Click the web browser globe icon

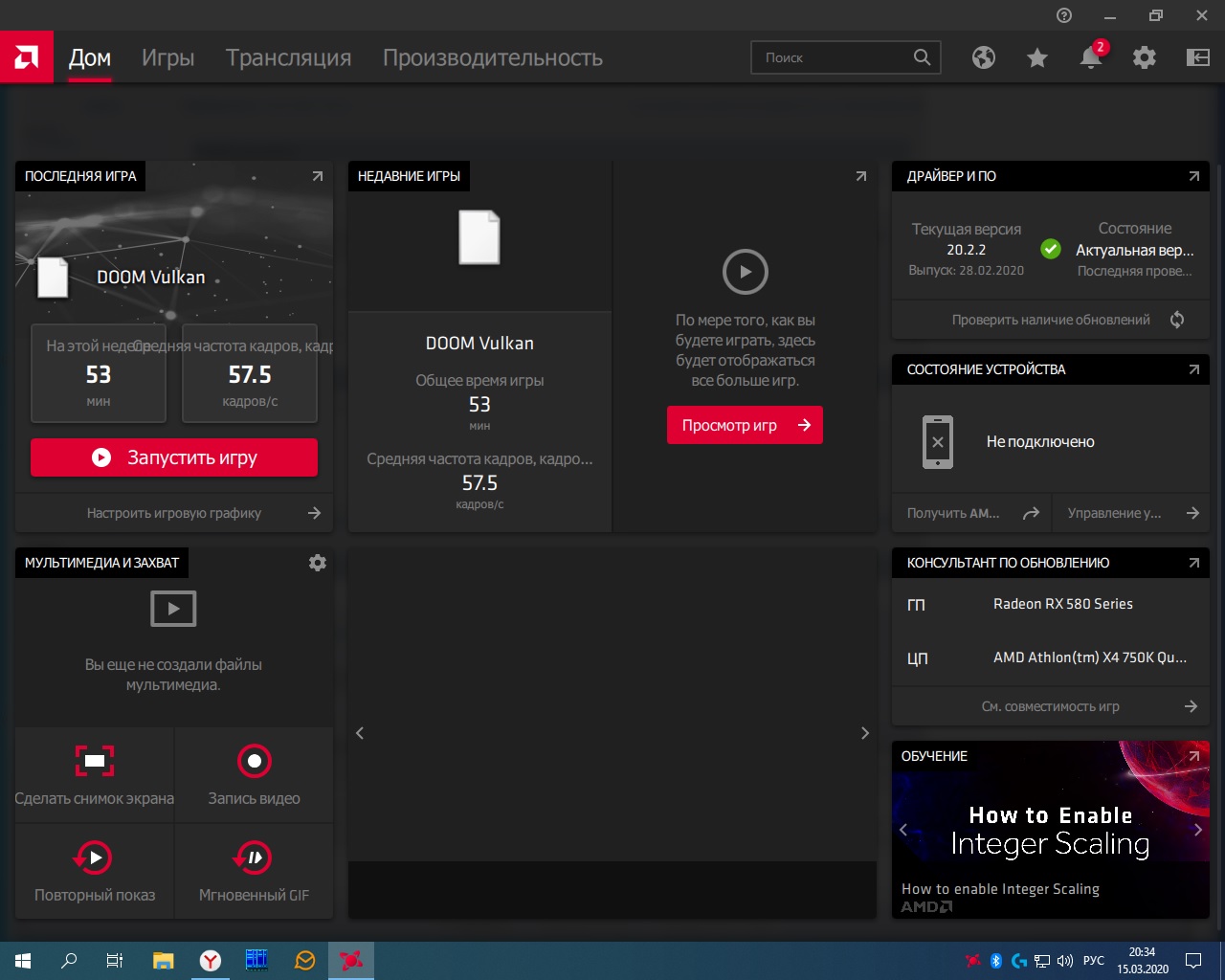pos(983,58)
